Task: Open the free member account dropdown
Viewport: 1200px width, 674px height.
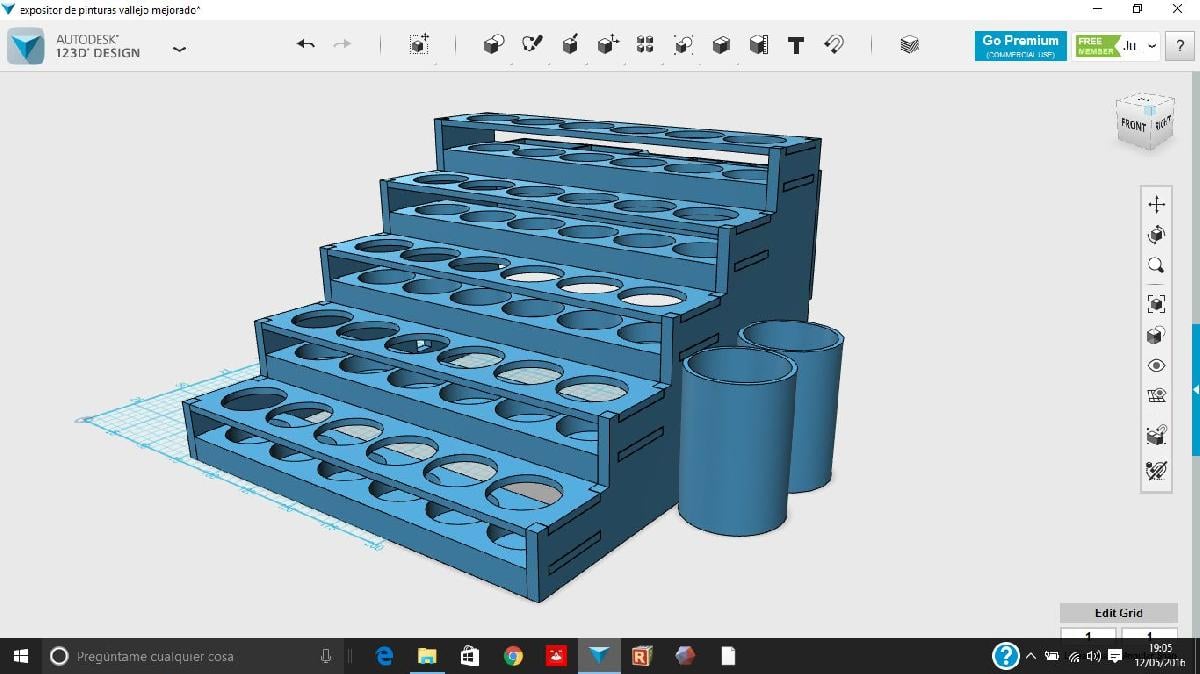Action: tap(1152, 46)
